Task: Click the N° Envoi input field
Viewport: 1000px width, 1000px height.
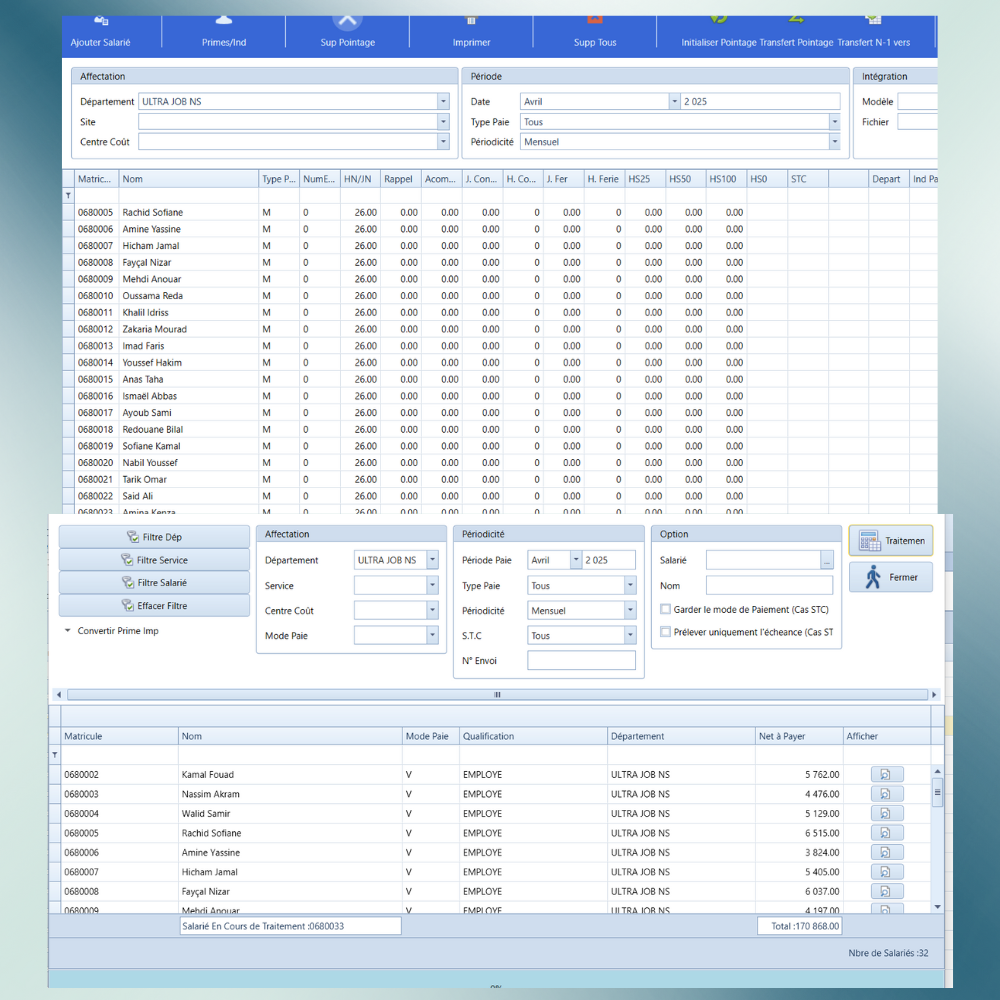Action: (581, 660)
